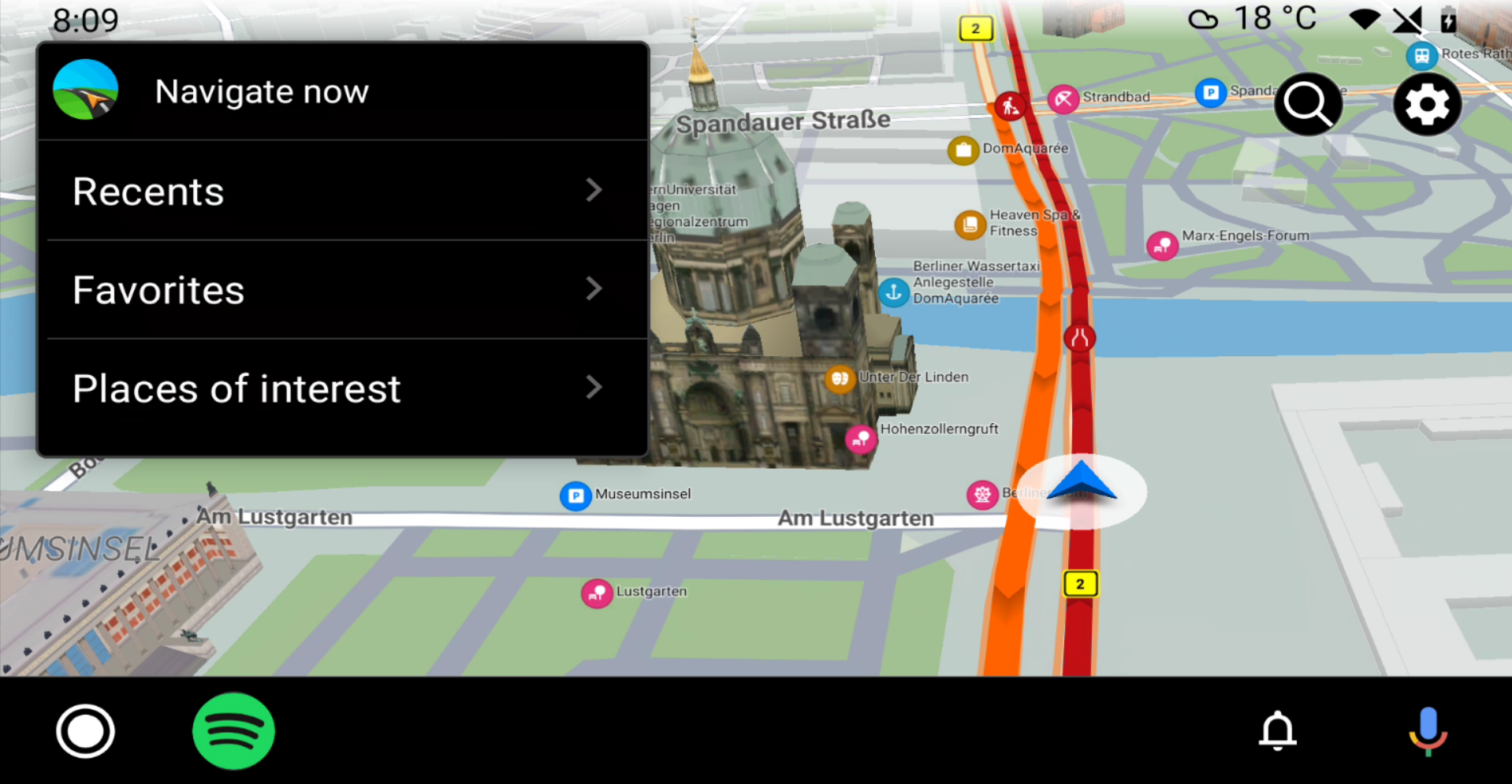Screen dimensions: 1512x784
Task: Tap the road closure icon on the red route
Action: pos(1079,338)
